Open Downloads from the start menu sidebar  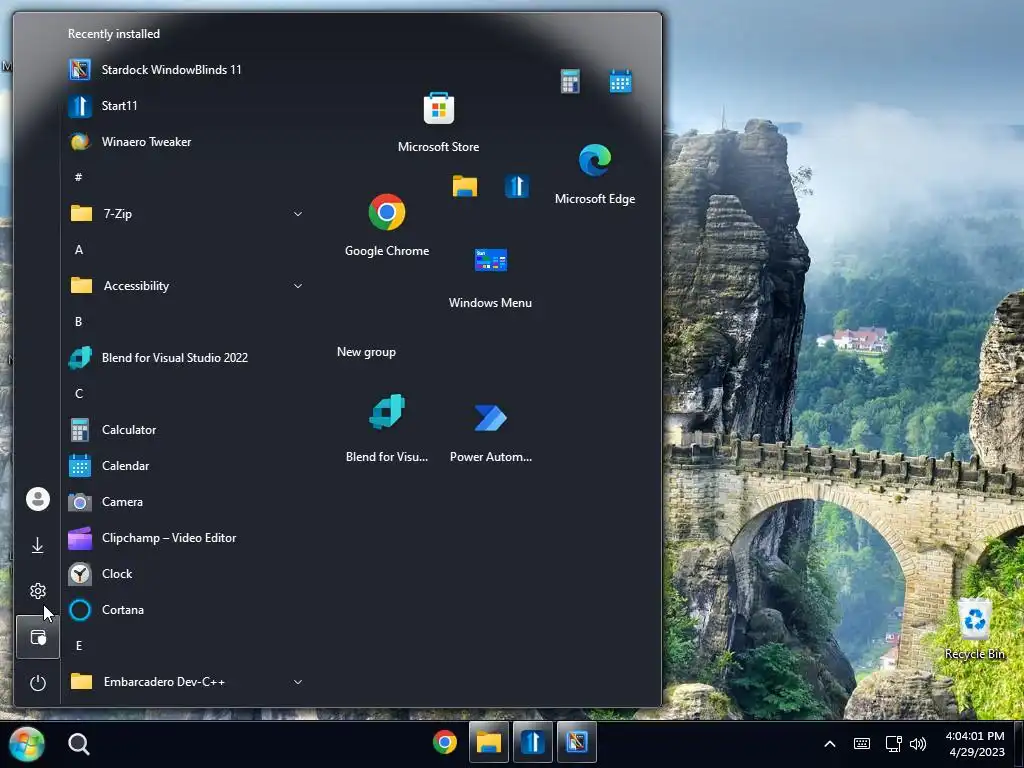pos(38,545)
